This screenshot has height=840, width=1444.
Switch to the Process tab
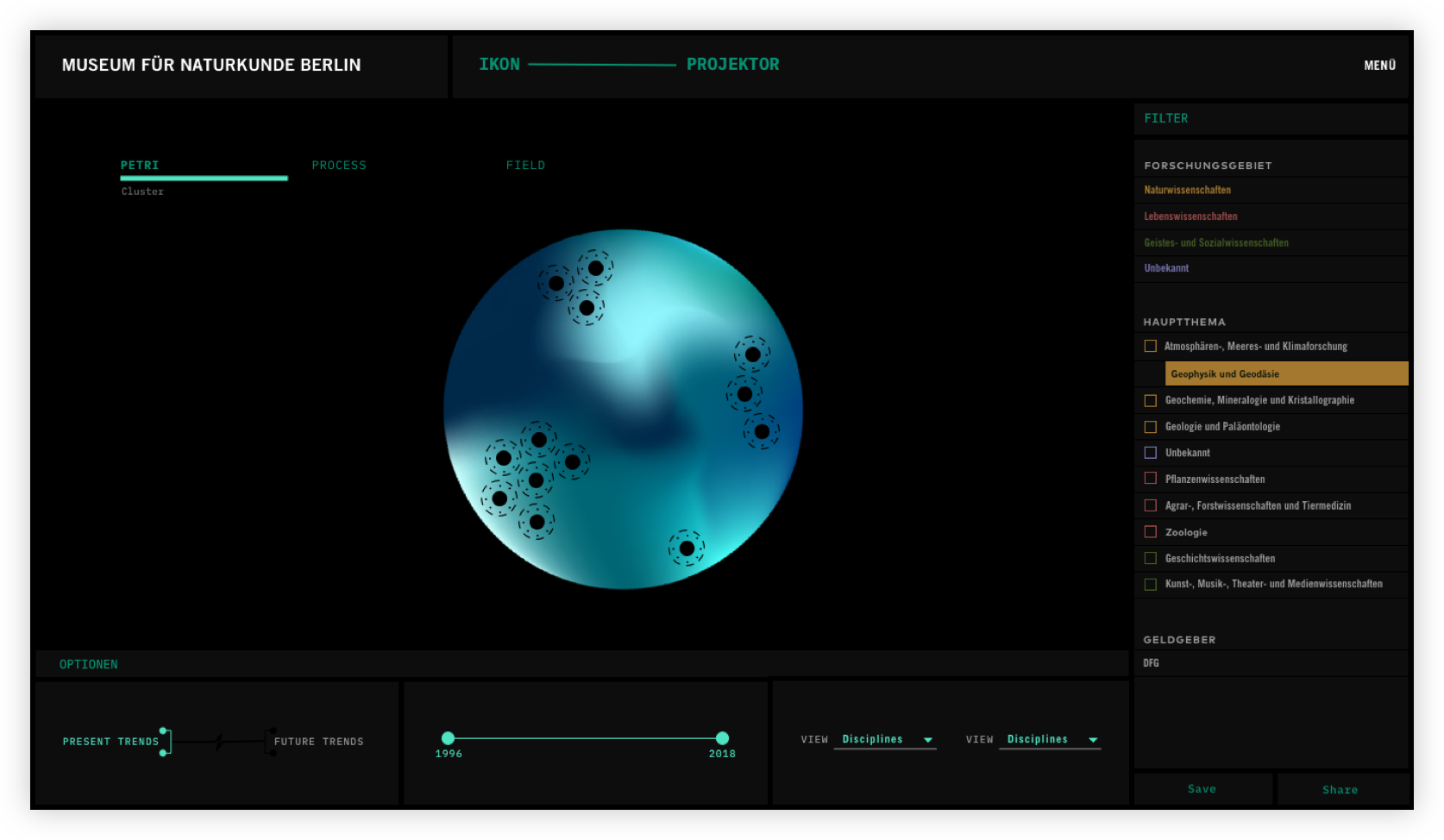339,166
